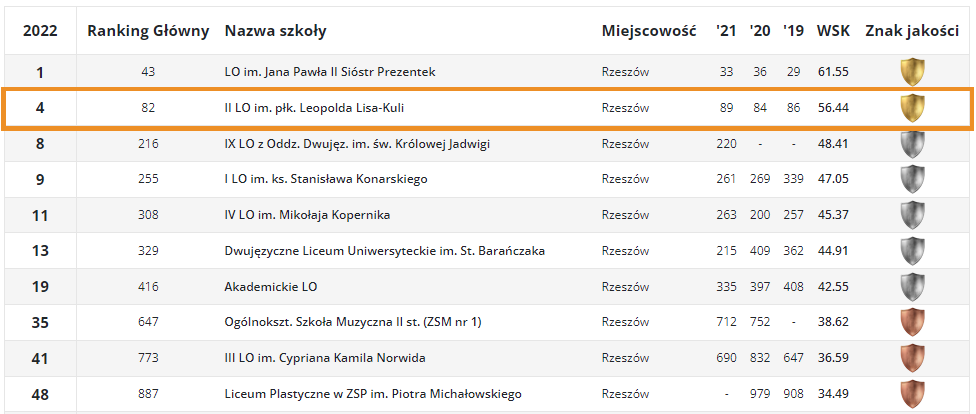Click WSK value 61.55 in first row
The height and width of the screenshot is (414, 976).
click(833, 72)
